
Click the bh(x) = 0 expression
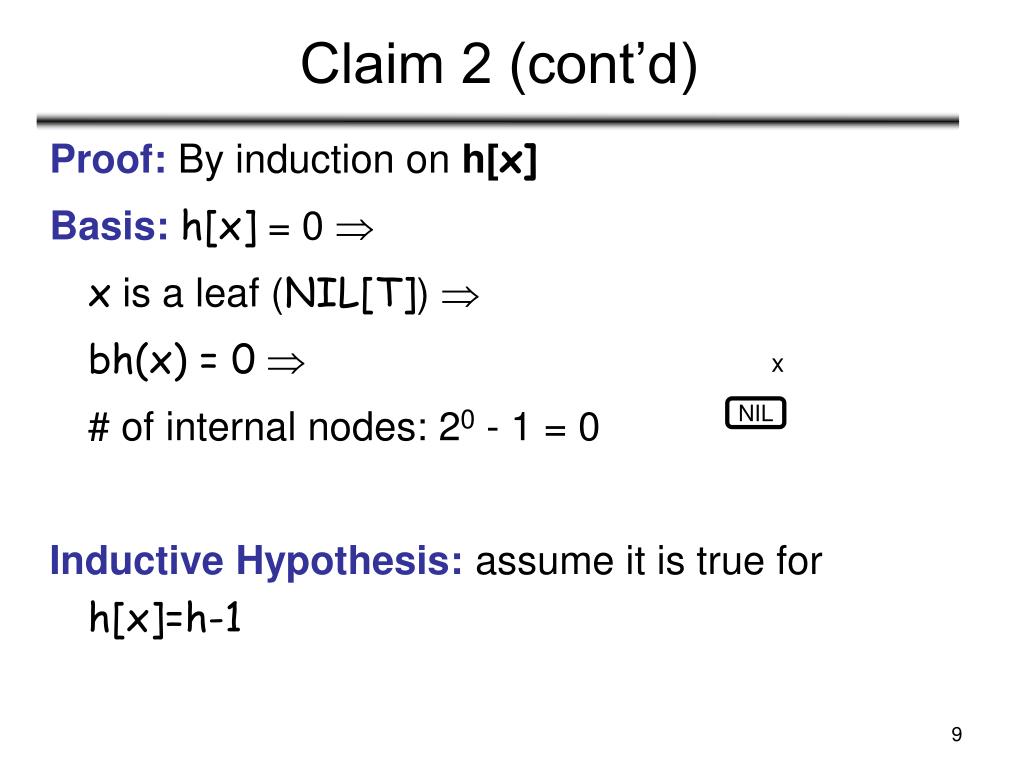pos(172,360)
